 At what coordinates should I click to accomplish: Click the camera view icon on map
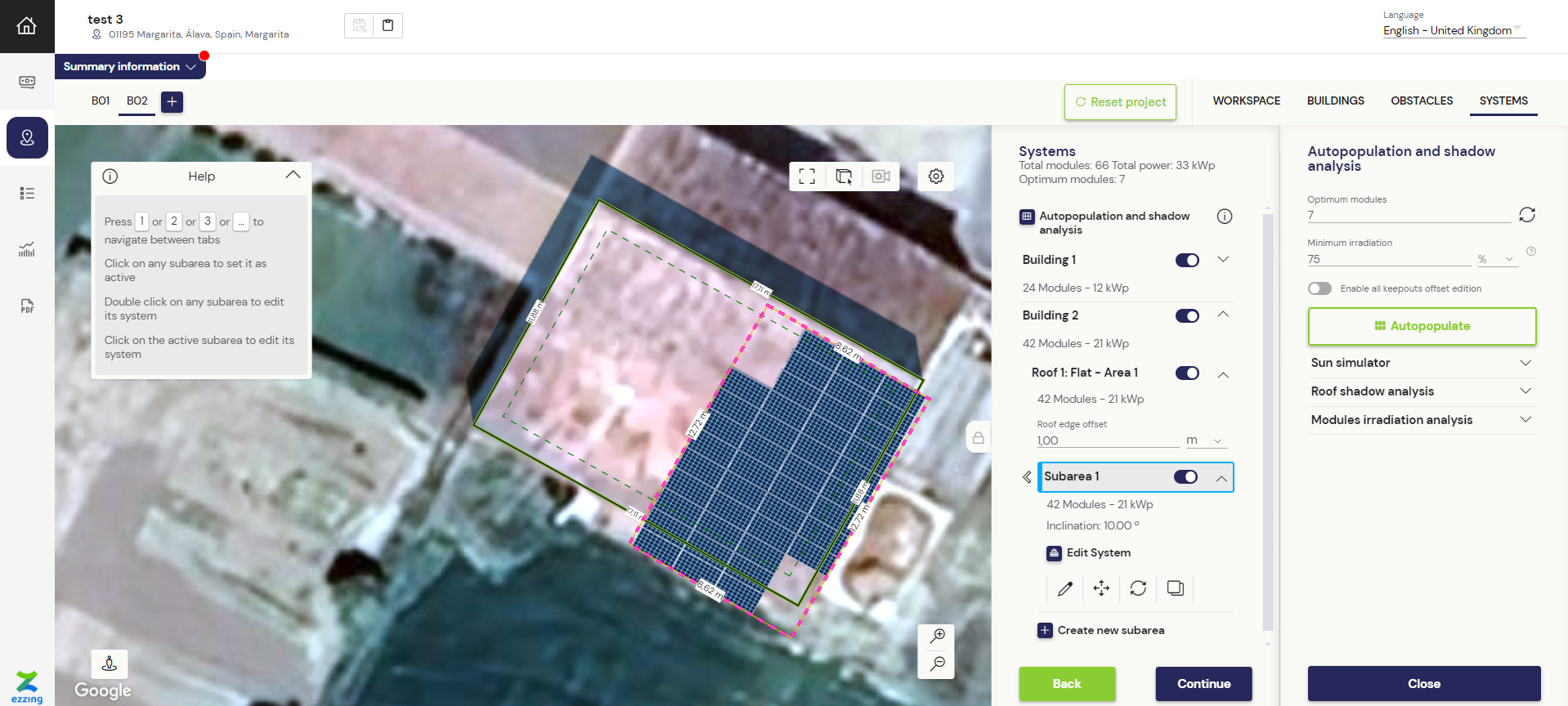point(880,176)
